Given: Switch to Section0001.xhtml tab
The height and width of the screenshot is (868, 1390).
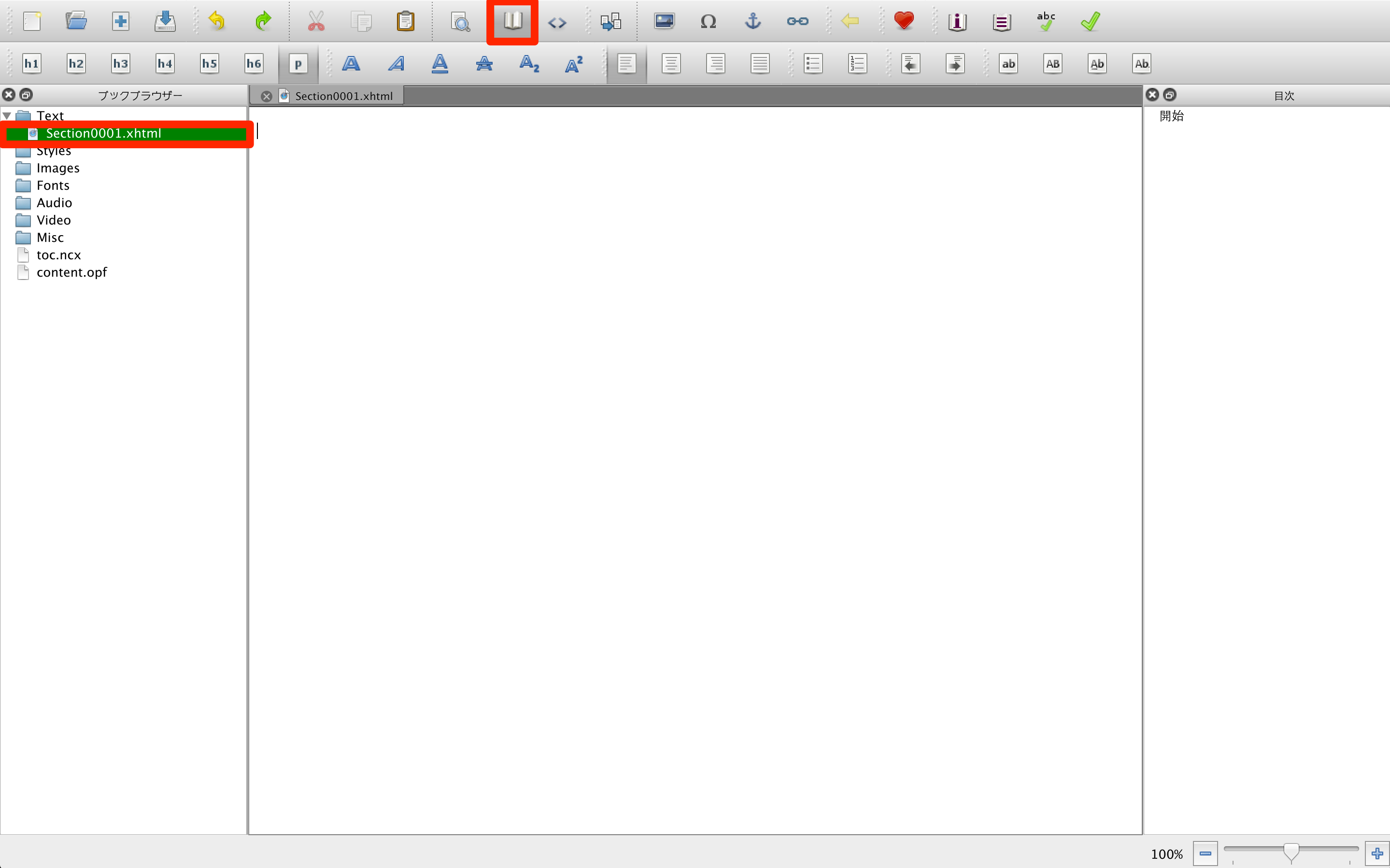Looking at the screenshot, I should click(343, 96).
